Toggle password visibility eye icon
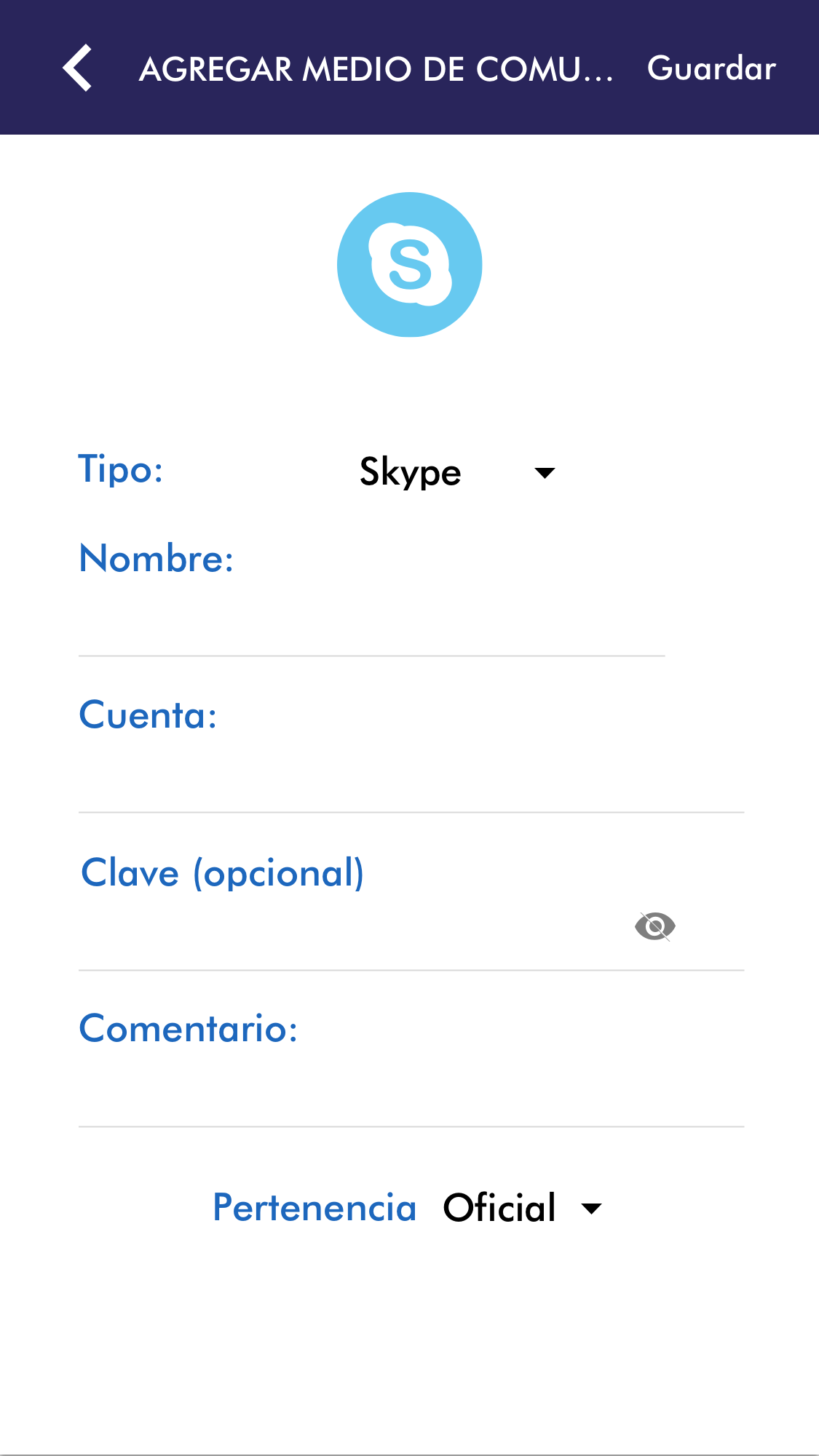819x1456 pixels. [655, 926]
